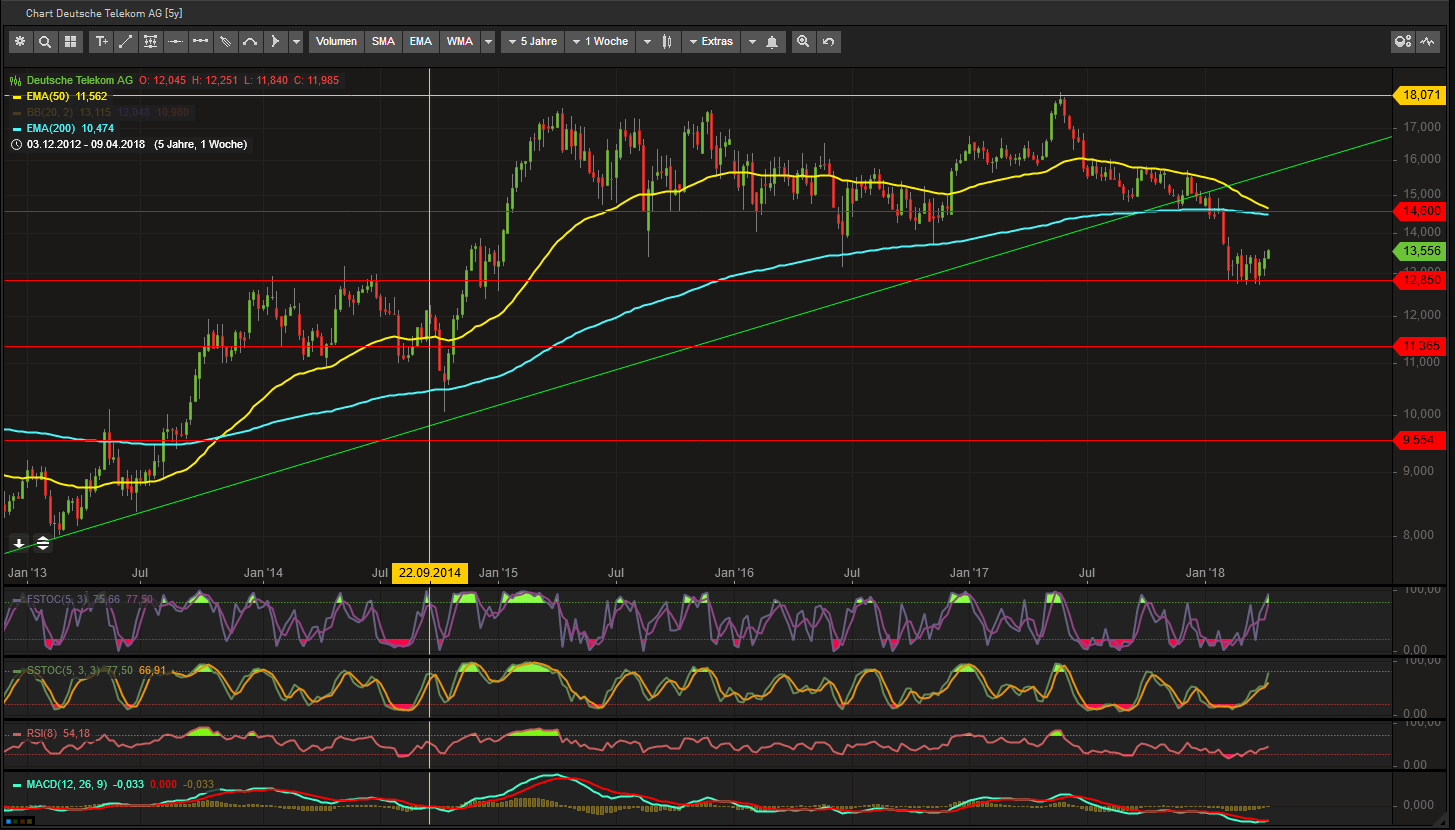Toggle the Volumen indicator
The image size is (1455, 830).
click(x=335, y=41)
